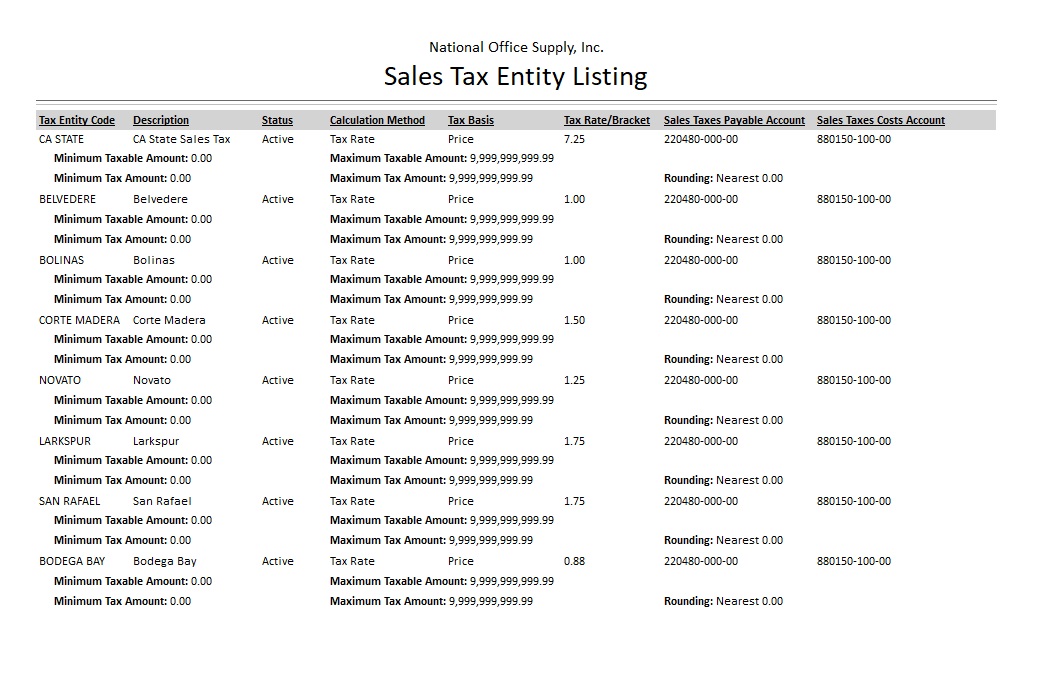Click the Calculation Method column header
The height and width of the screenshot is (695, 1039).
coord(377,120)
